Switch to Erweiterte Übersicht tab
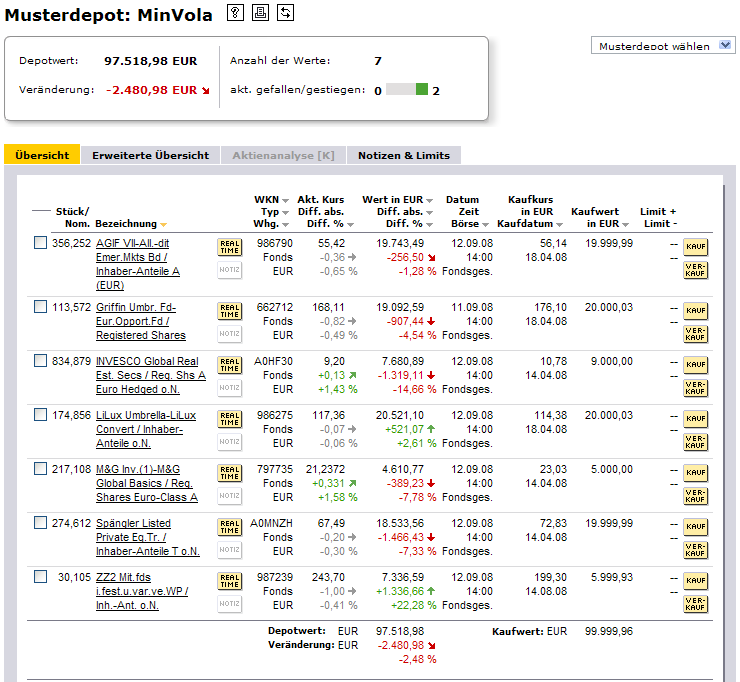Image resolution: width=740 pixels, height=682 pixels. pos(150,155)
